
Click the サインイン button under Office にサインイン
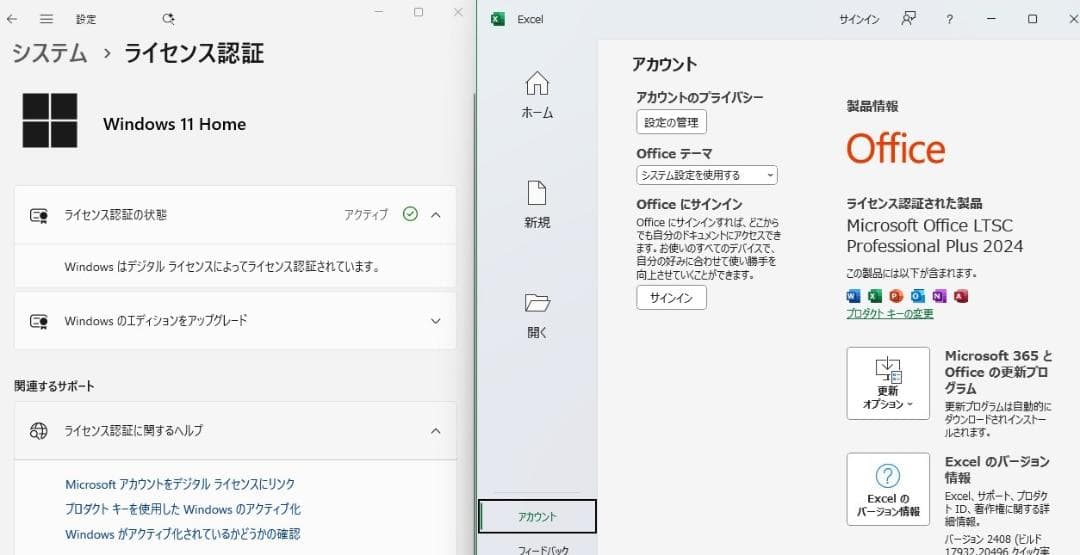pyautogui.click(x=672, y=297)
